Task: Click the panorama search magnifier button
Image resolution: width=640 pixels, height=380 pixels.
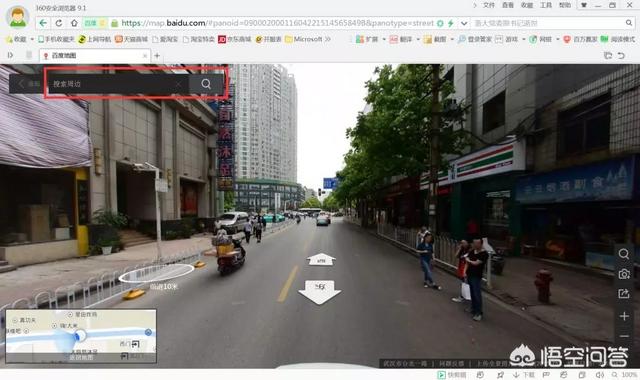Action: coord(206,84)
